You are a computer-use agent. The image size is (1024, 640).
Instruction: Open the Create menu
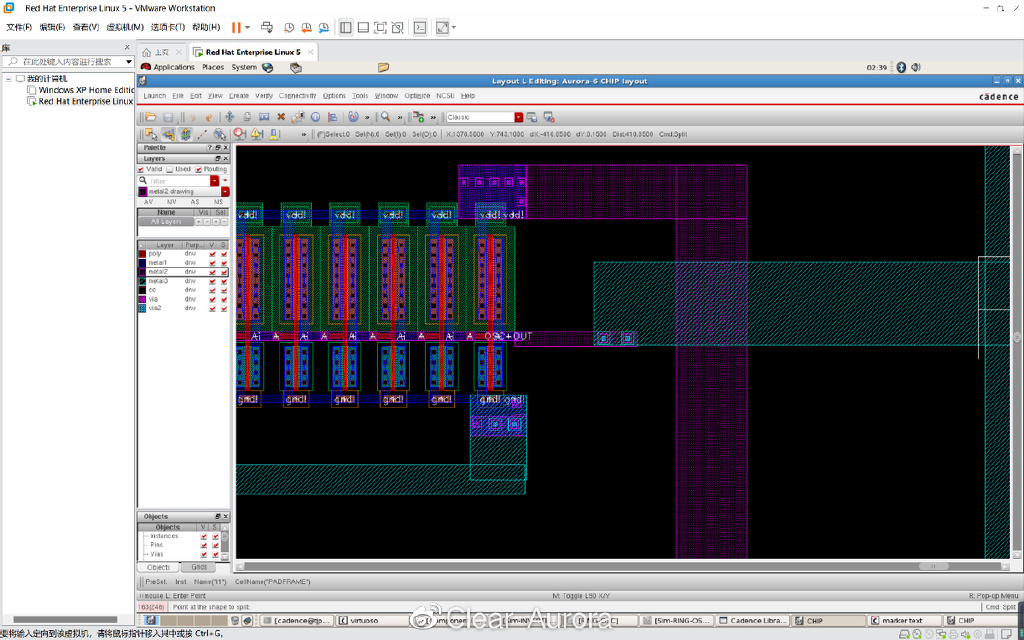(239, 95)
